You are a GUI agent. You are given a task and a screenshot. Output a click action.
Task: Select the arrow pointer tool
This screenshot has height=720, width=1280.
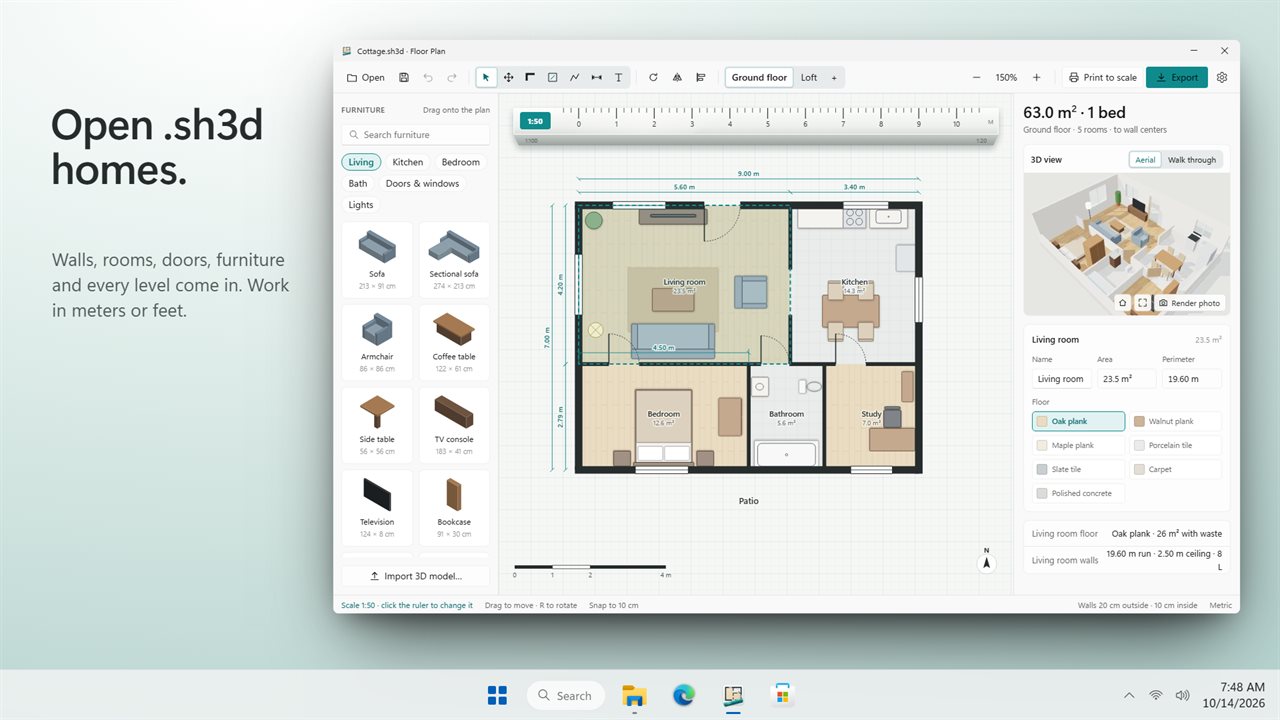486,77
